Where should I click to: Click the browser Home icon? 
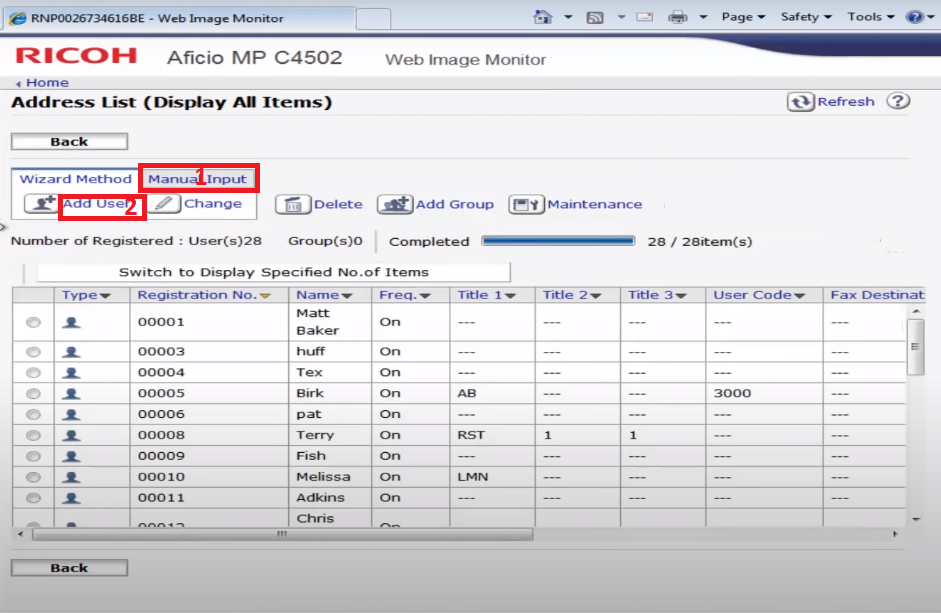coord(543,17)
